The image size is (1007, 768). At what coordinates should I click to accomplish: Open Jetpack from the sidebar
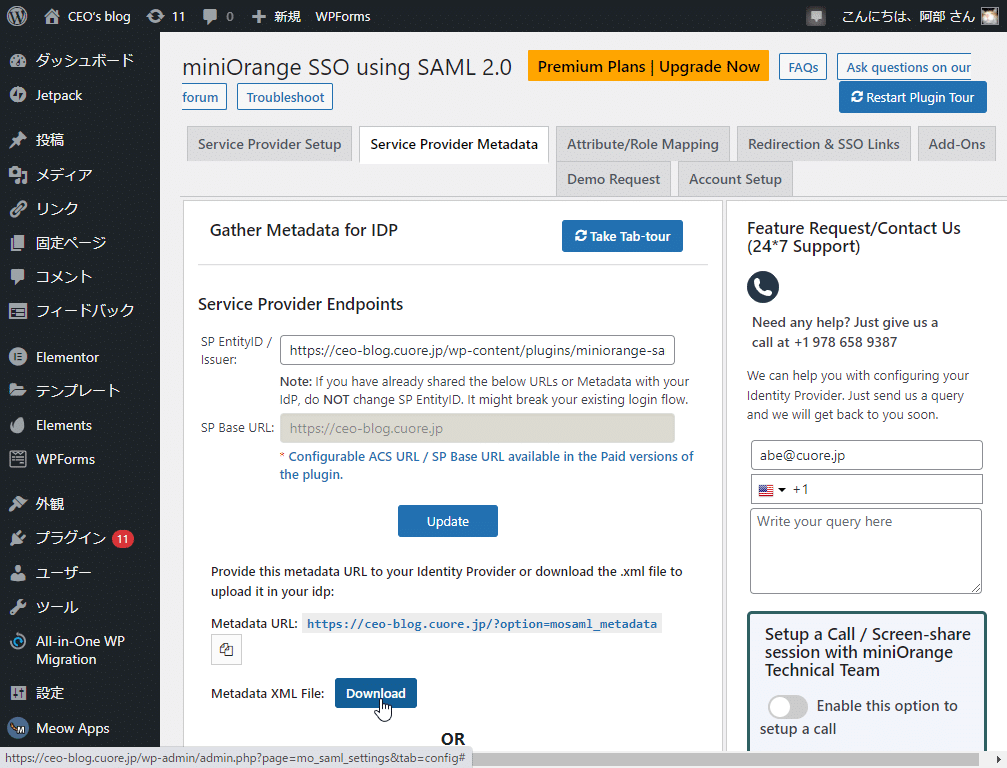(59, 95)
